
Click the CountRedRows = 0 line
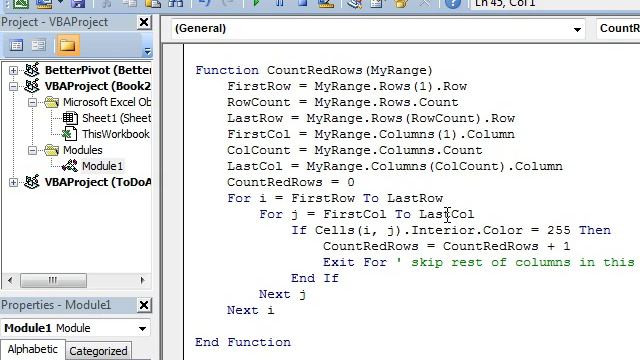point(291,182)
